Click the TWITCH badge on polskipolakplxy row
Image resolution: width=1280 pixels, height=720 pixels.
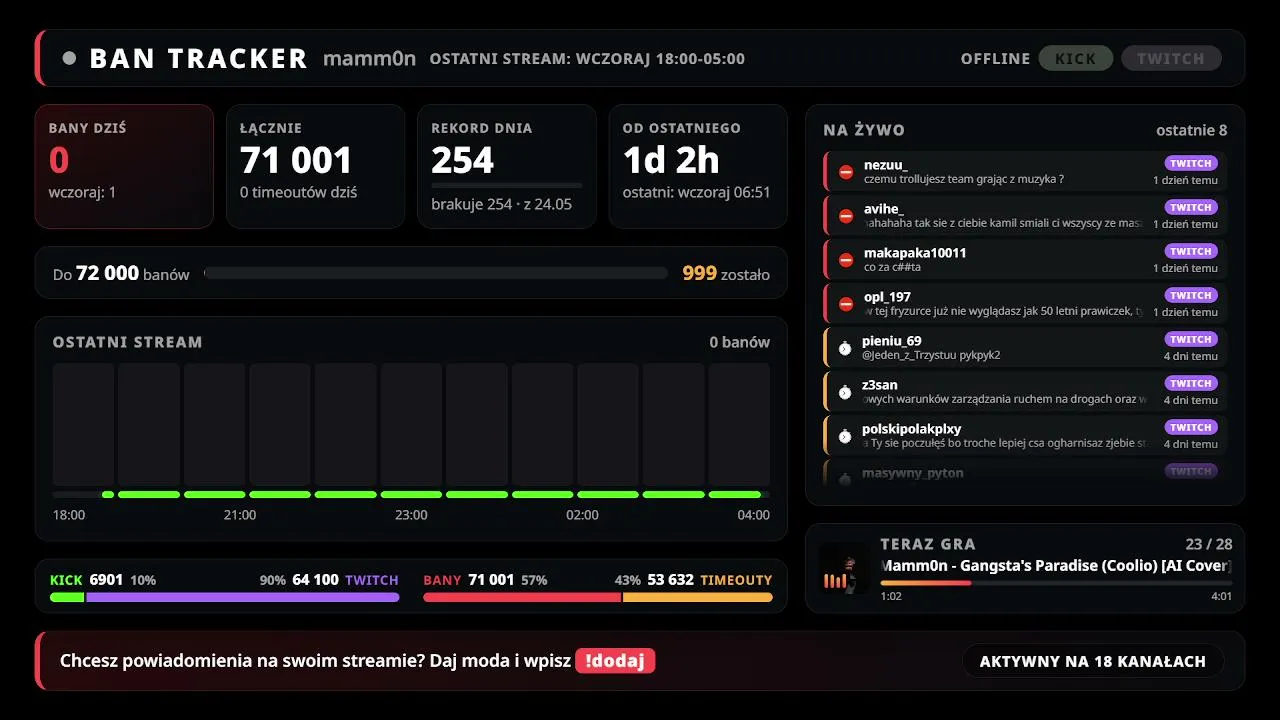point(1191,427)
